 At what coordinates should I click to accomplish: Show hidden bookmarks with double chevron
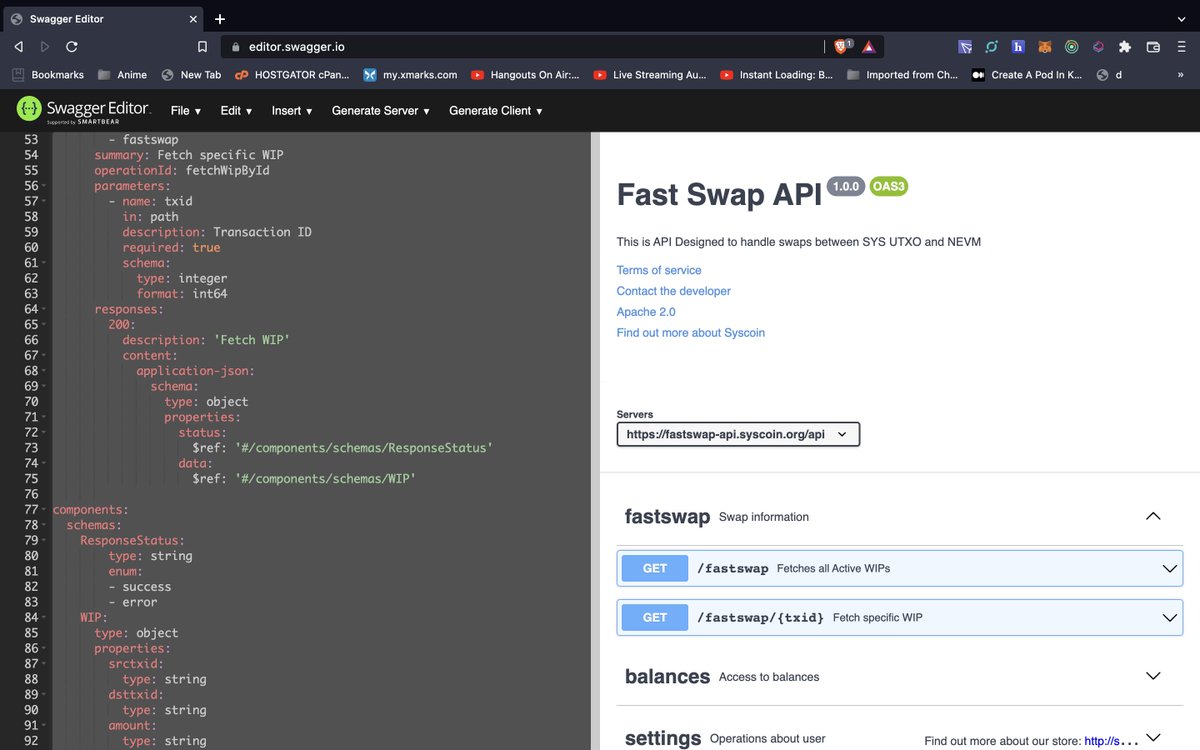tap(1181, 75)
